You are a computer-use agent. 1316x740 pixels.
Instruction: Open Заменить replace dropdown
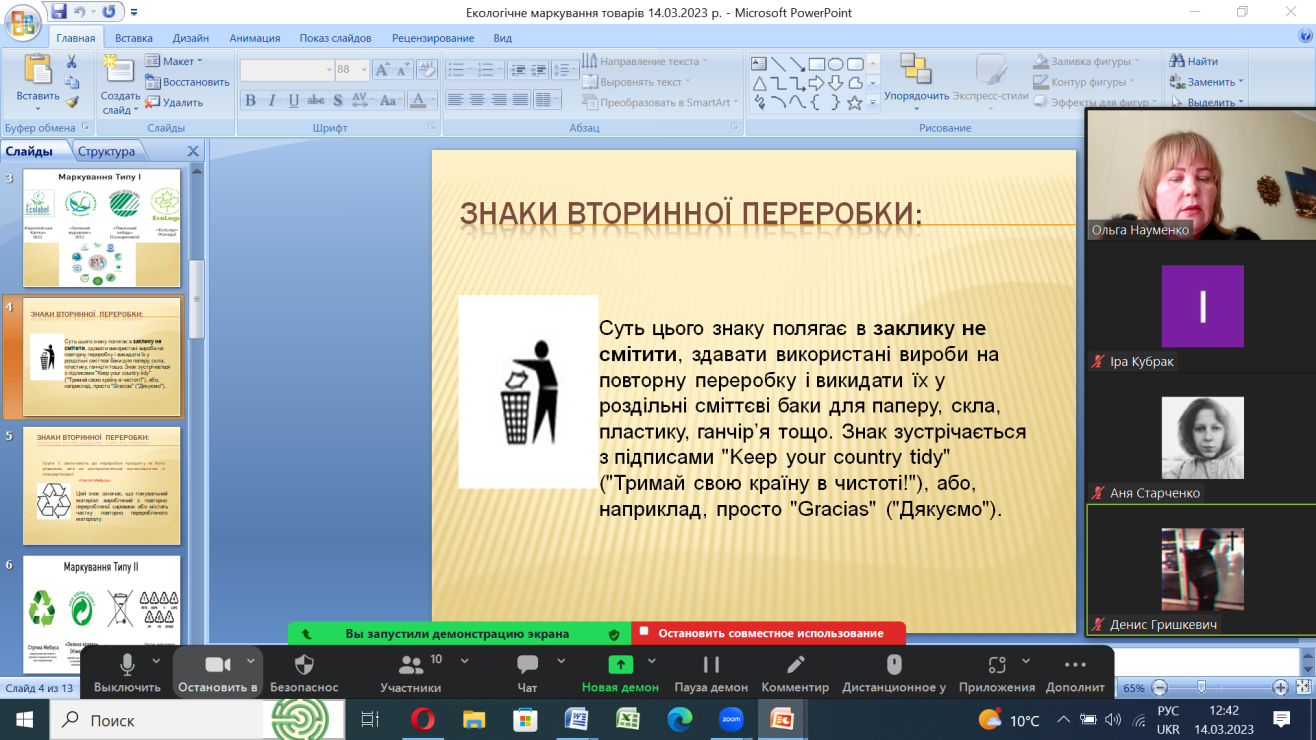click(x=1208, y=82)
